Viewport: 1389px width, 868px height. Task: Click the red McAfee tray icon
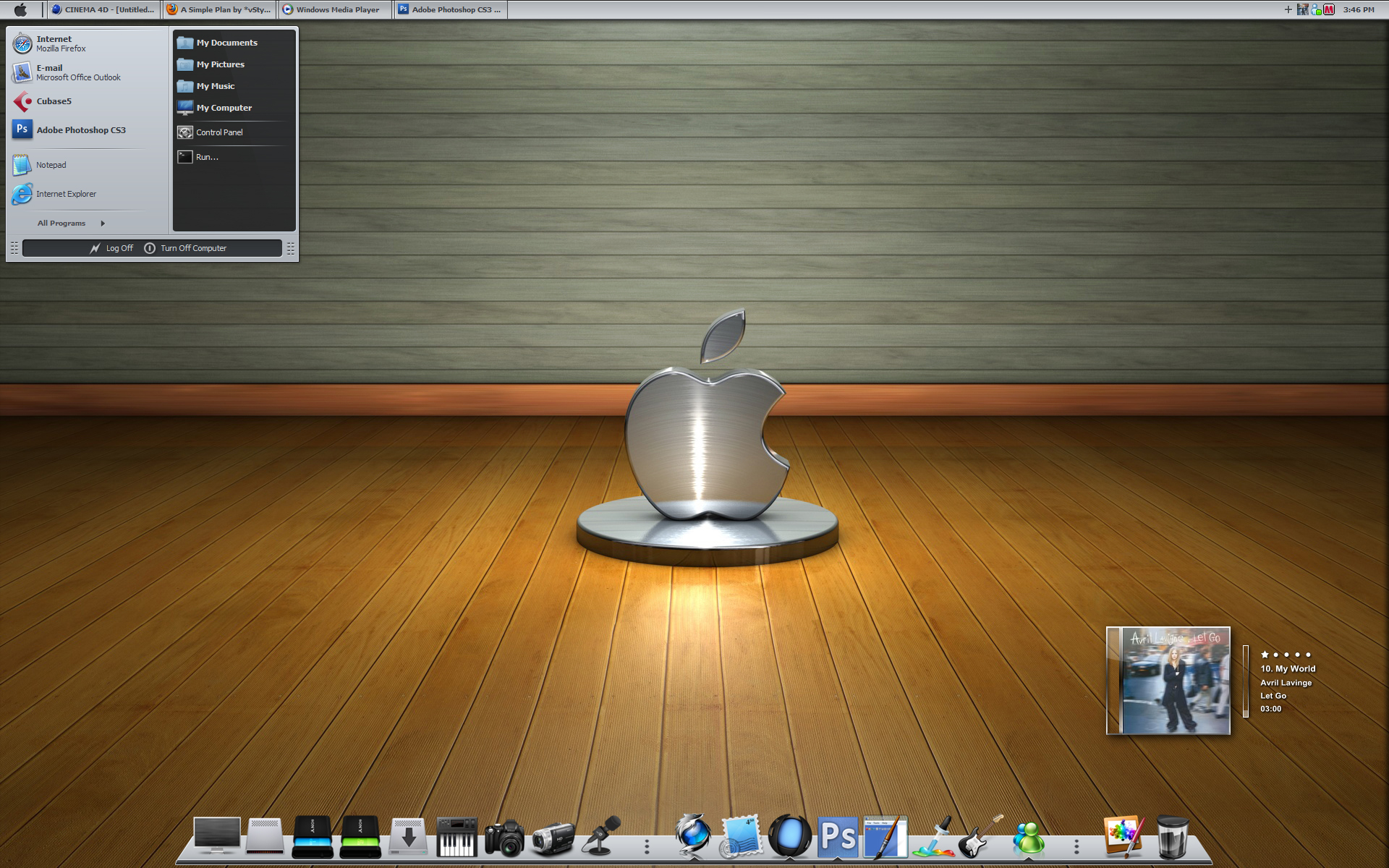click(x=1329, y=9)
